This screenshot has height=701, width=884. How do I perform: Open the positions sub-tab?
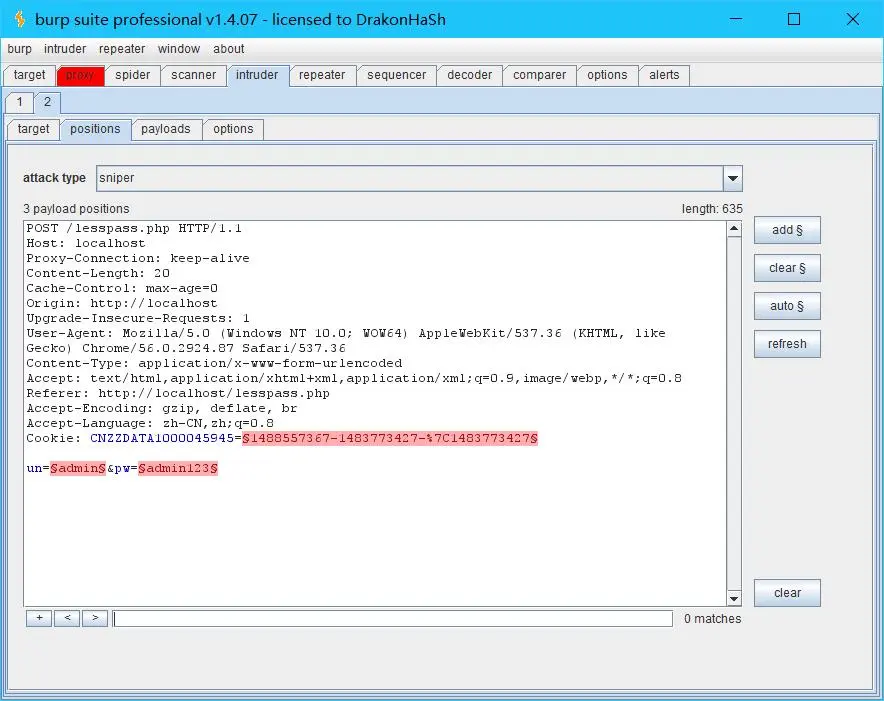click(95, 129)
